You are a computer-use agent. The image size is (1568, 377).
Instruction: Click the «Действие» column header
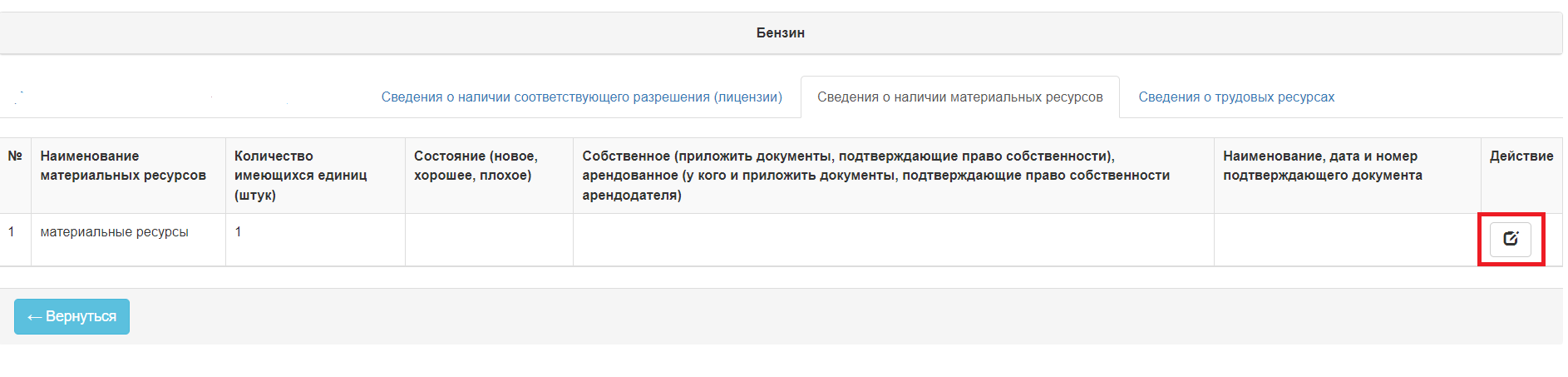pyautogui.click(x=1521, y=156)
